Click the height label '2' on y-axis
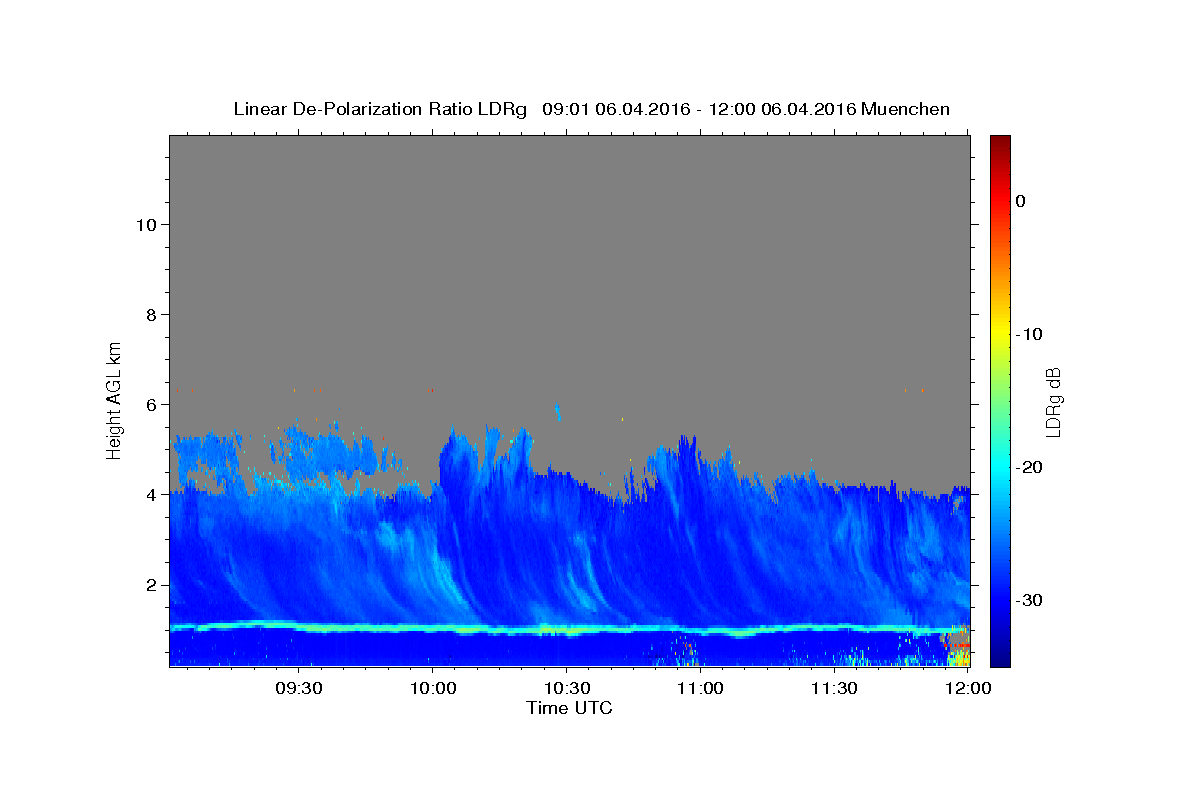The image size is (1200, 800). coord(150,585)
